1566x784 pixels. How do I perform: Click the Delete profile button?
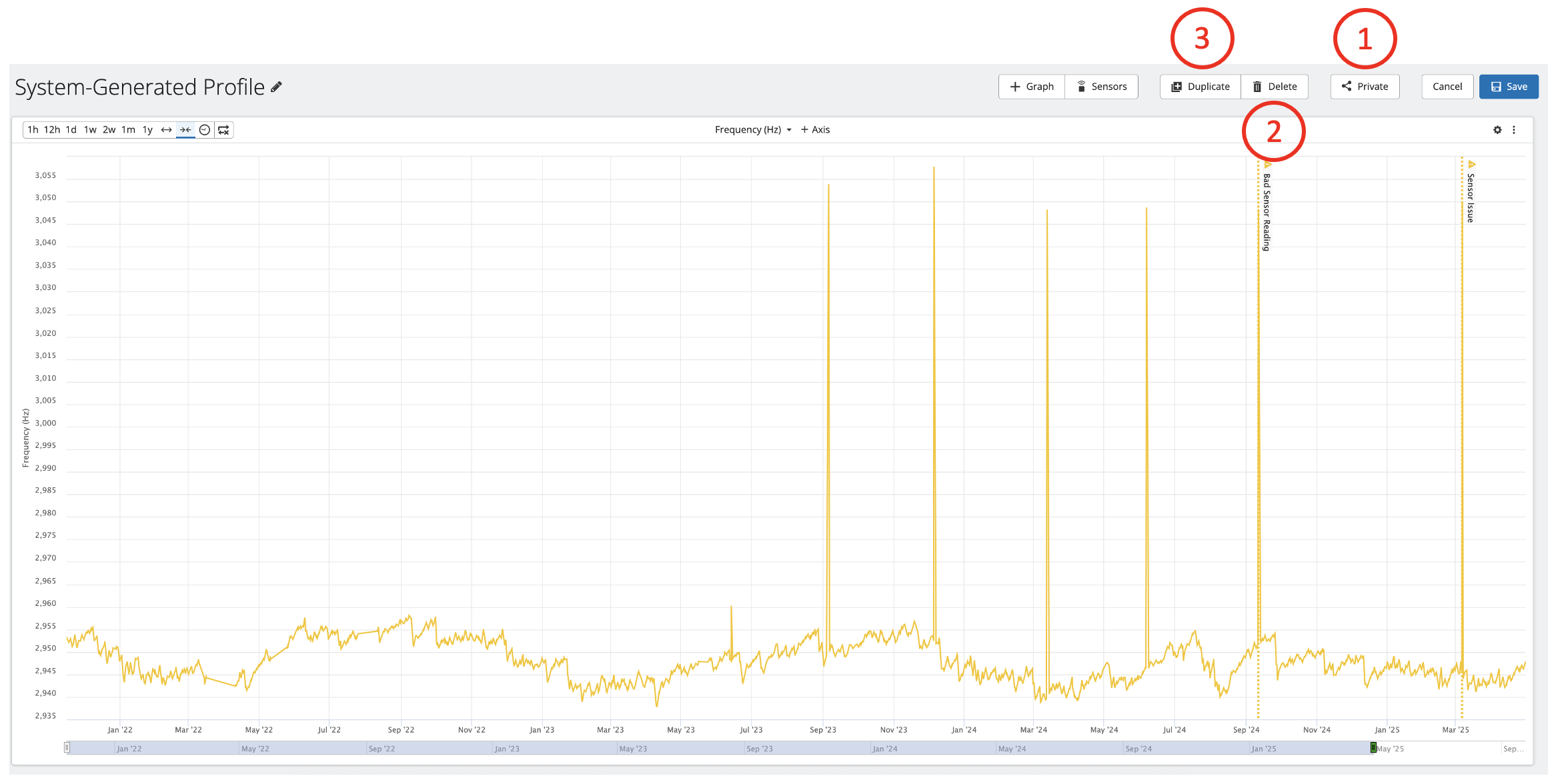point(1275,87)
